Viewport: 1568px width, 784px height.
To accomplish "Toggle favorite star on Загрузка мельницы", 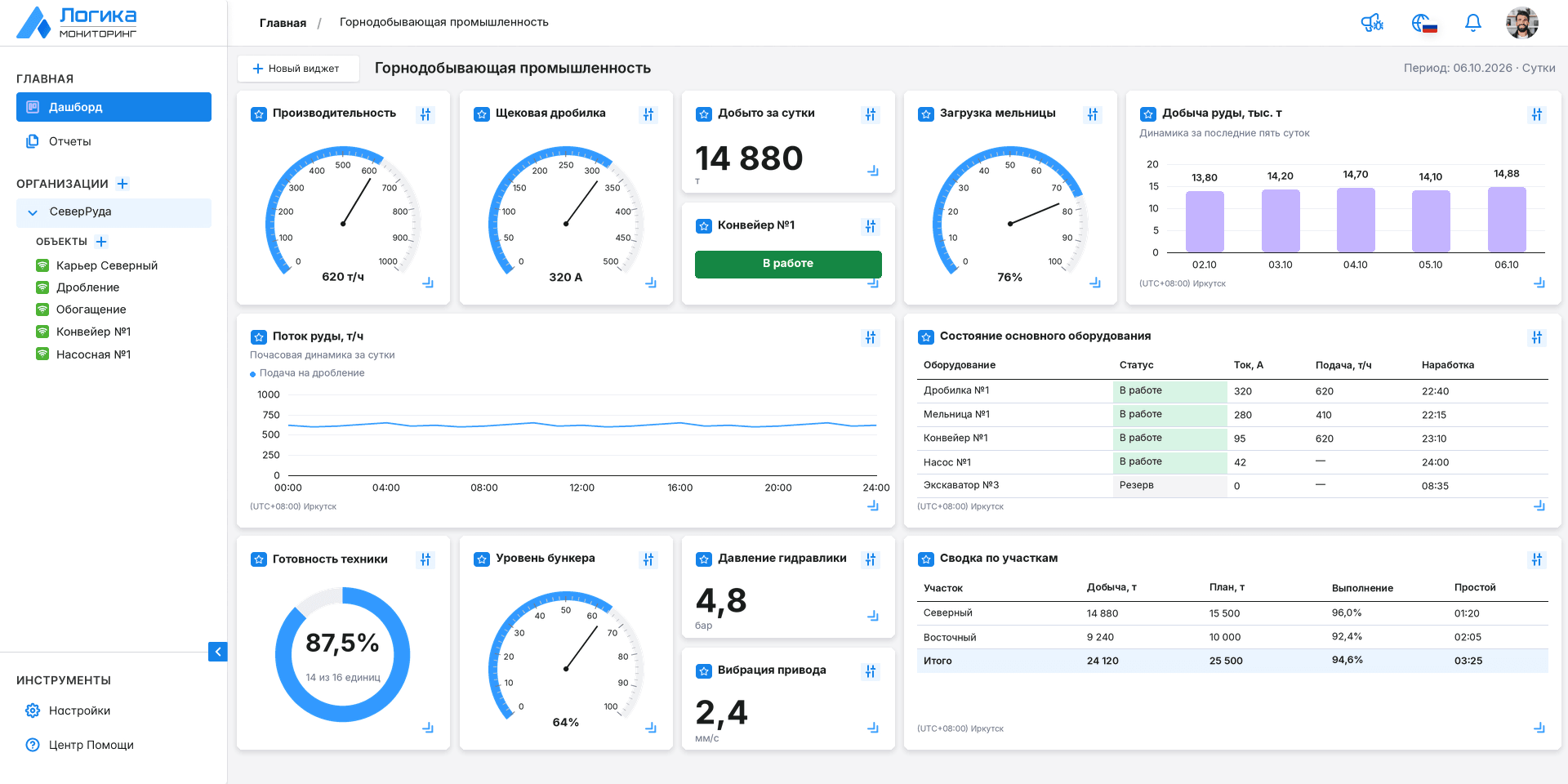I will coord(926,114).
